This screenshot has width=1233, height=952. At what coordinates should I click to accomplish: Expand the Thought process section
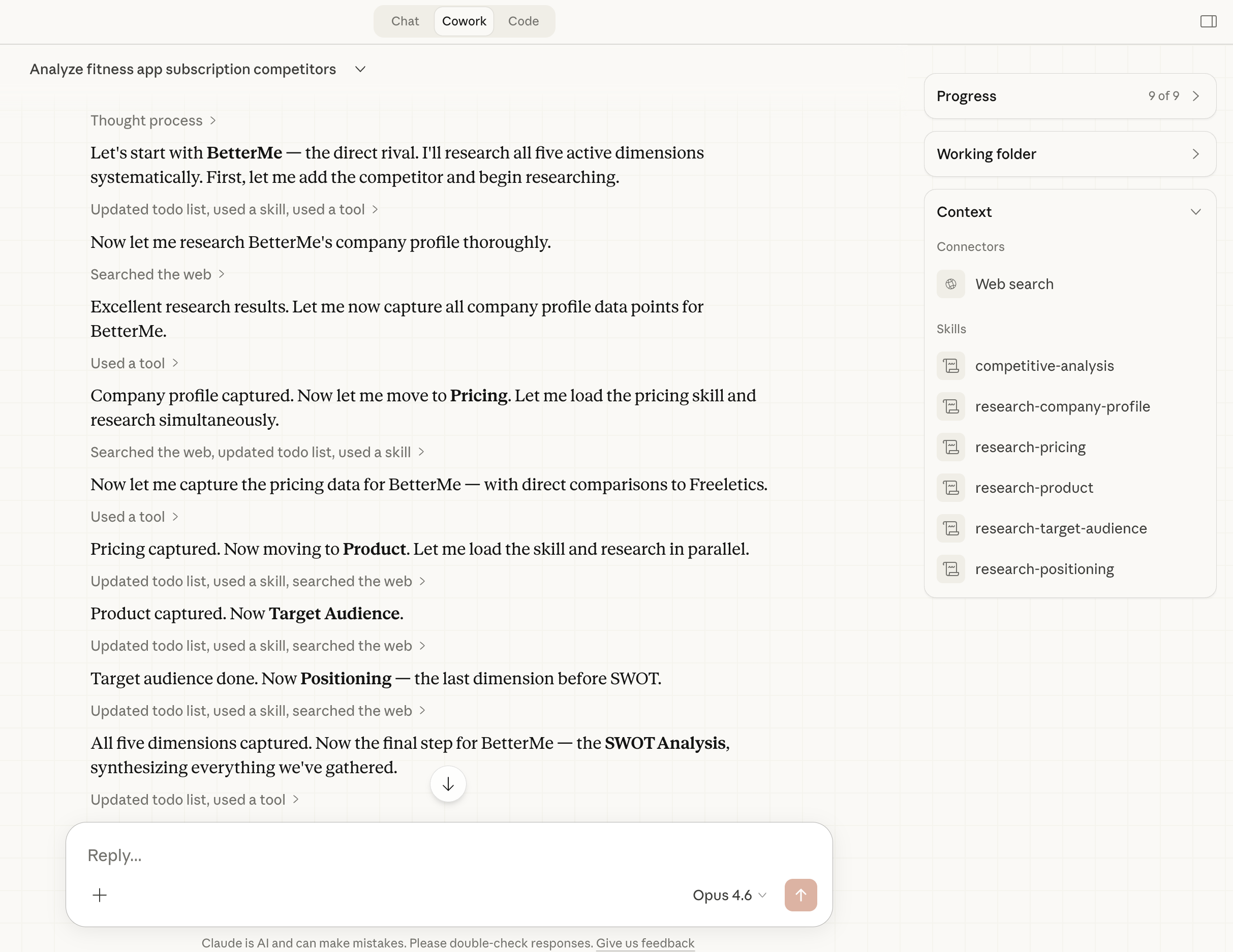153,120
